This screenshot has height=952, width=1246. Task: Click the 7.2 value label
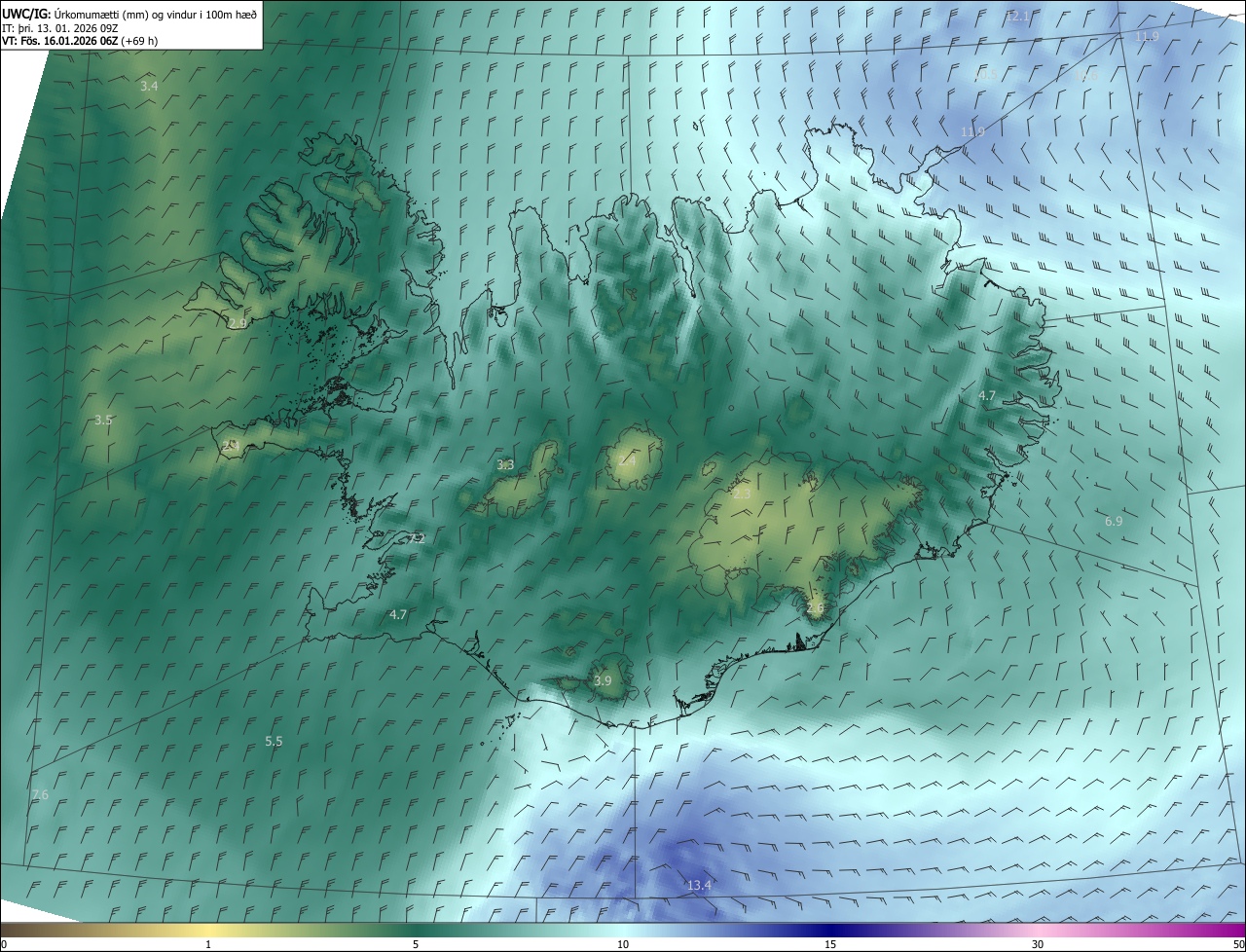[x=417, y=538]
